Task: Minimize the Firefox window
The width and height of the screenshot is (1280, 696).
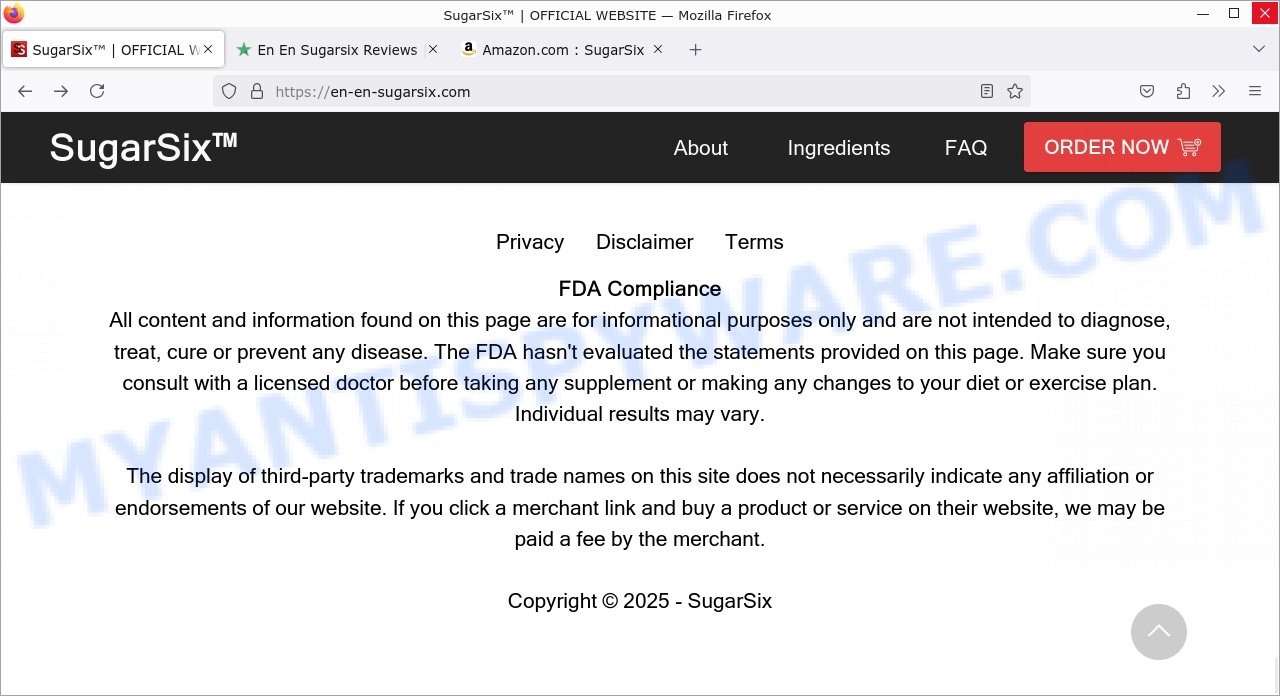Action: [x=1202, y=14]
